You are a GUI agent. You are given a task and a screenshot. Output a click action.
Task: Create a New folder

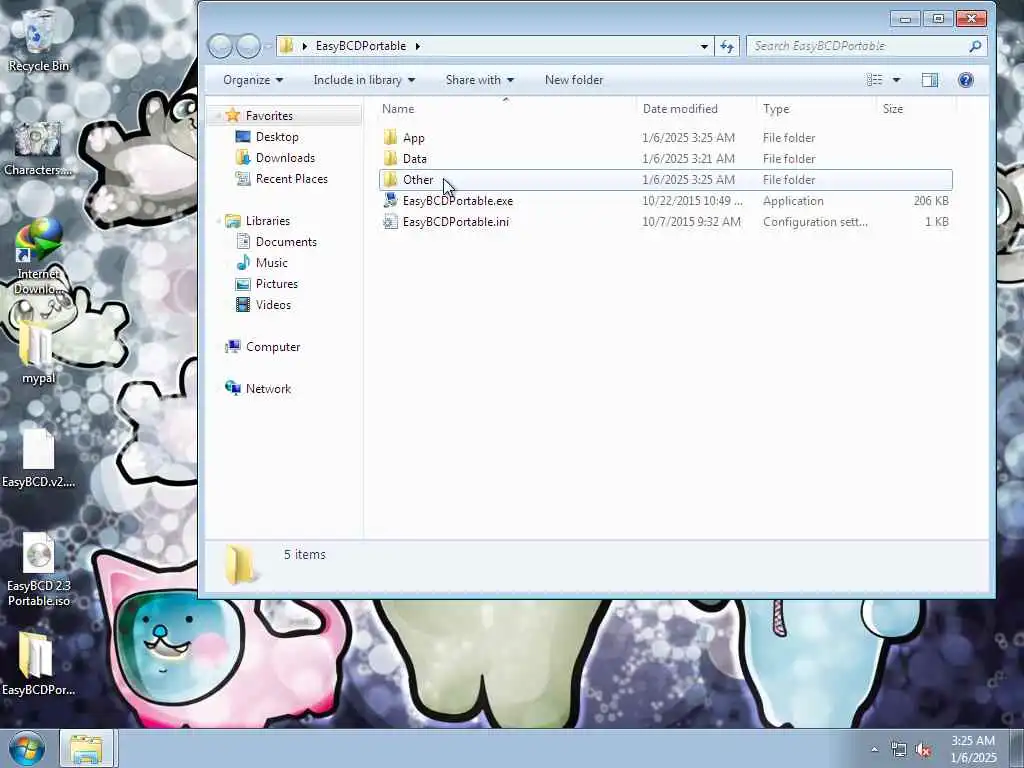click(574, 80)
